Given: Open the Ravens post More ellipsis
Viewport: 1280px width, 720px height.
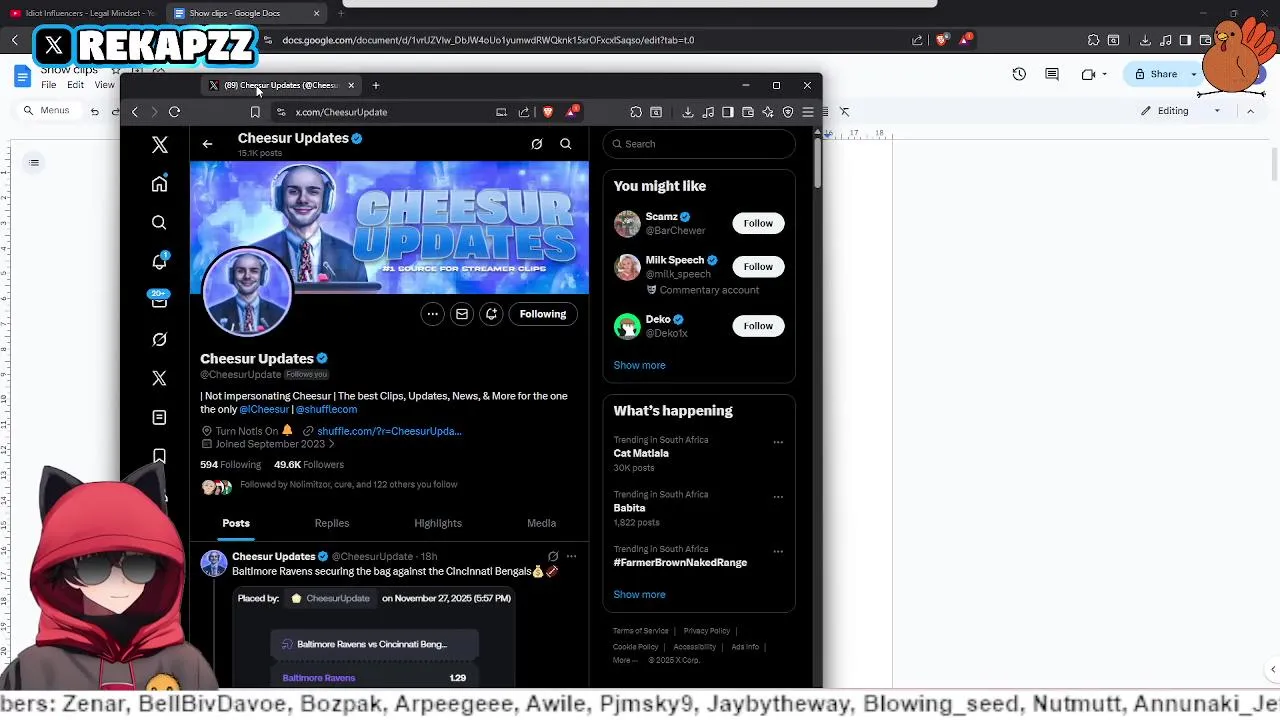Looking at the screenshot, I should pyautogui.click(x=571, y=556).
